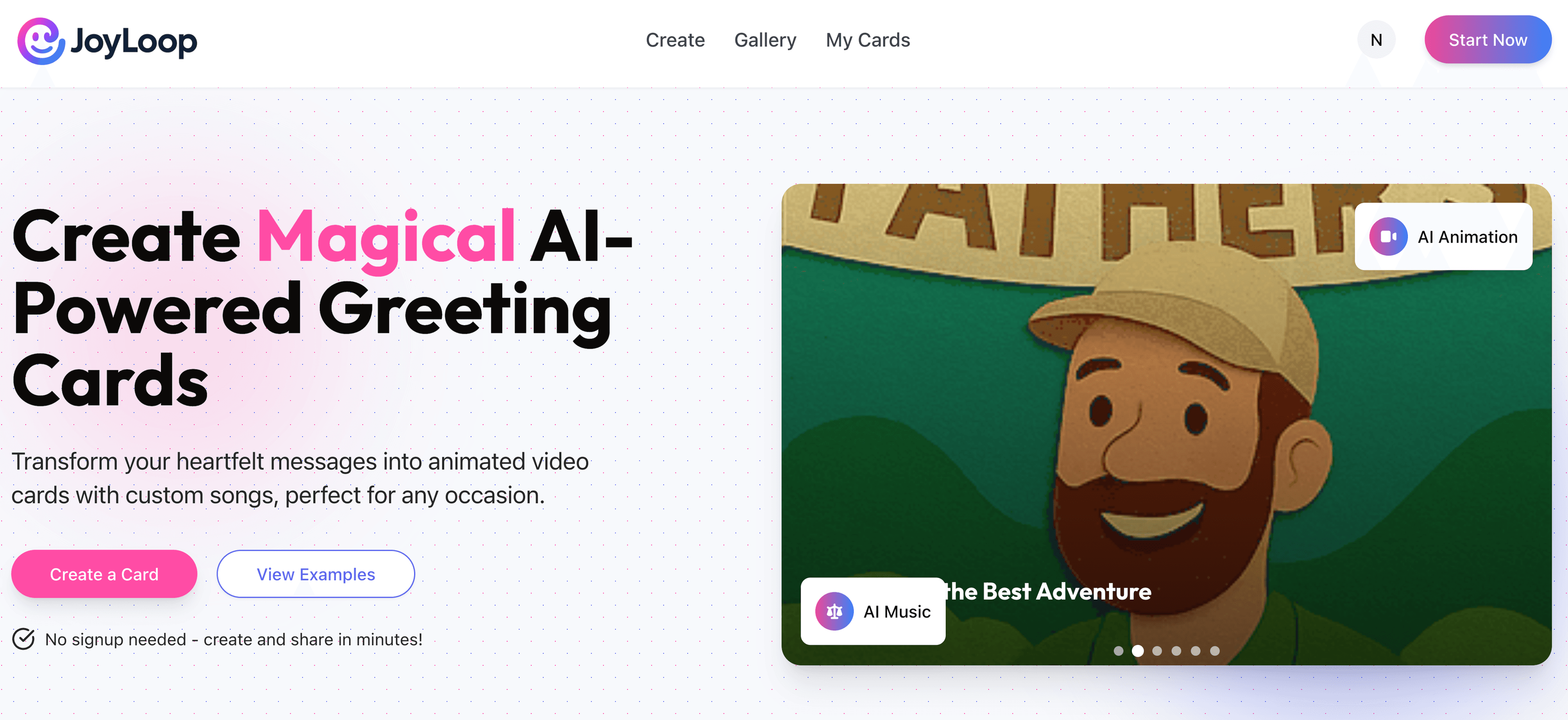Open the Create menu item
This screenshot has width=1568, height=720.
tap(675, 40)
